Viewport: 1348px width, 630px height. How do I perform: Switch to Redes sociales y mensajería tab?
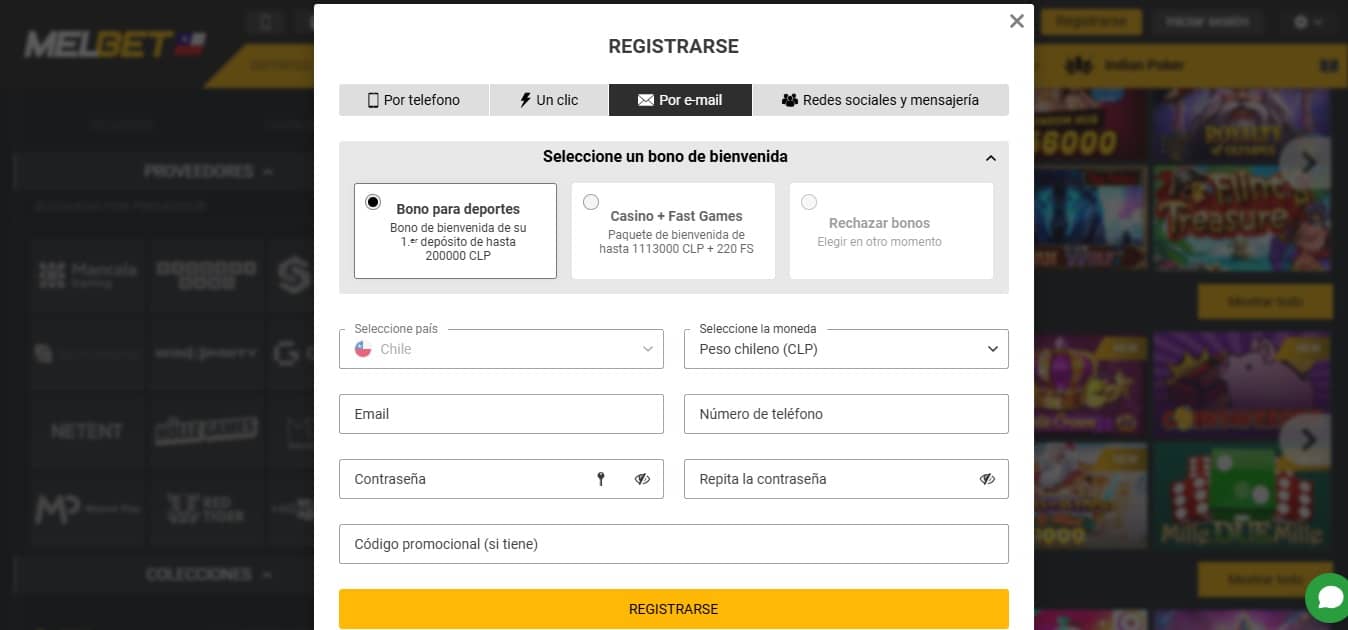pos(881,100)
